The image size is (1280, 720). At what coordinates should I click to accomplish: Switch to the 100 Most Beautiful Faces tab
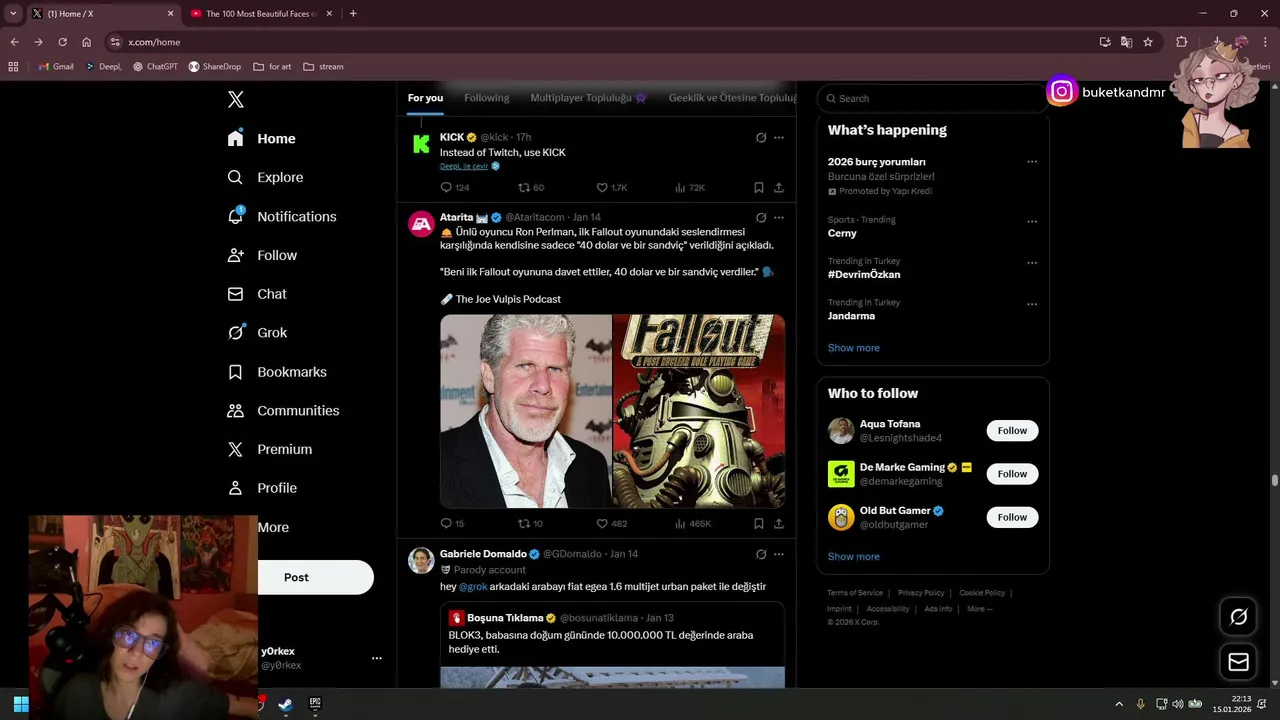point(261,14)
